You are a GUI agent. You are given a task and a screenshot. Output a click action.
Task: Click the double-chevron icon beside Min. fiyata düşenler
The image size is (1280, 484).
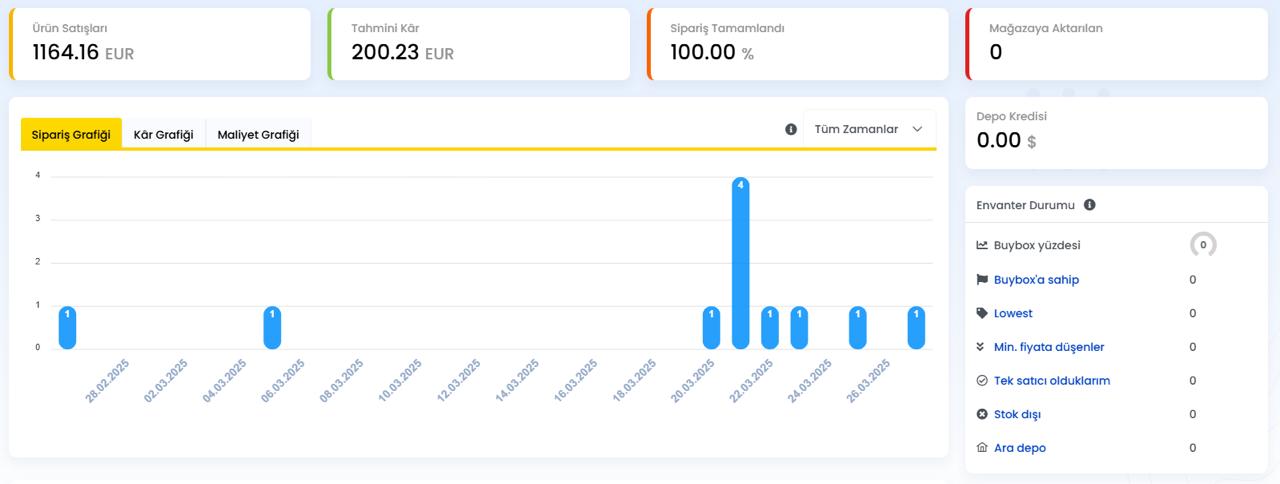click(982, 347)
